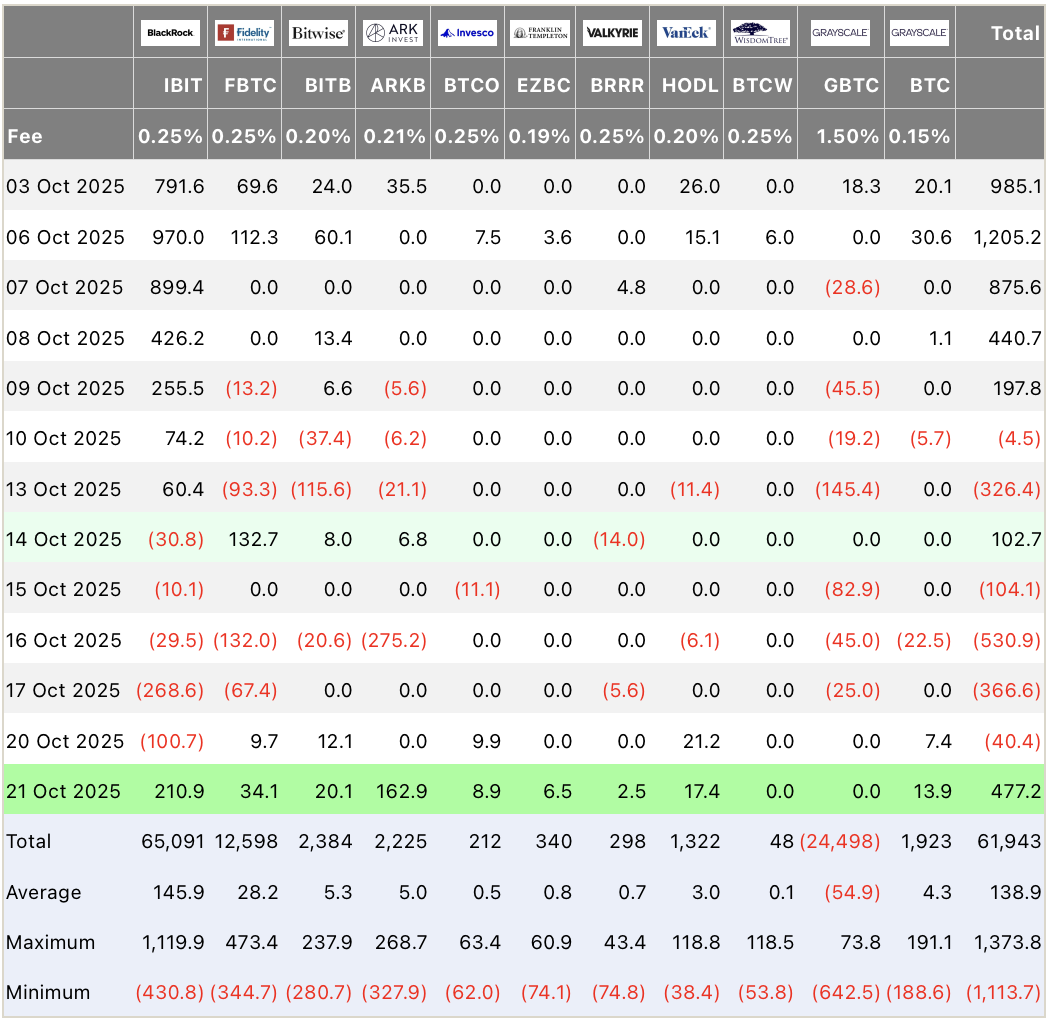Click the Fee row label
The width and height of the screenshot is (1056, 1028).
coord(25,136)
